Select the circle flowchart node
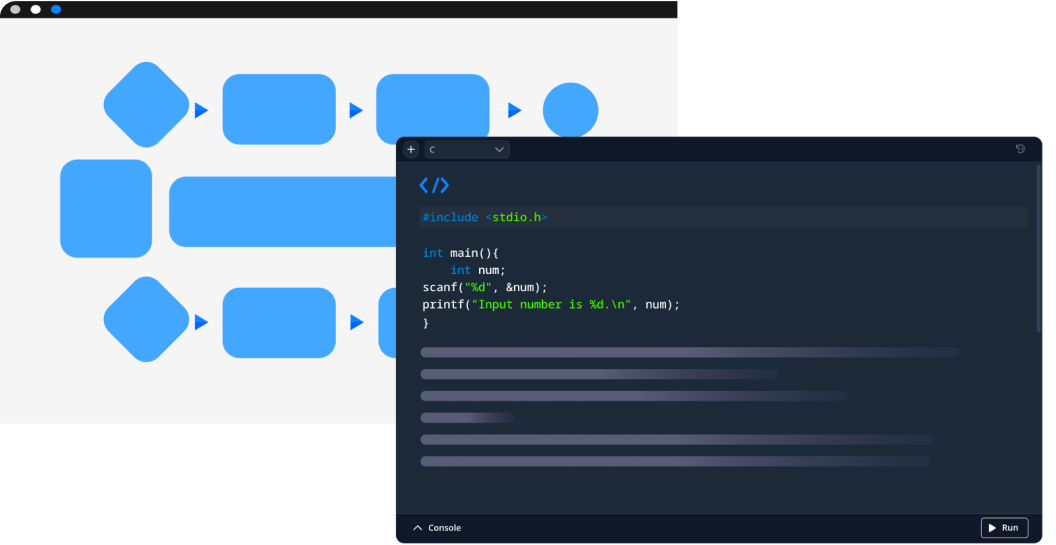 [570, 110]
